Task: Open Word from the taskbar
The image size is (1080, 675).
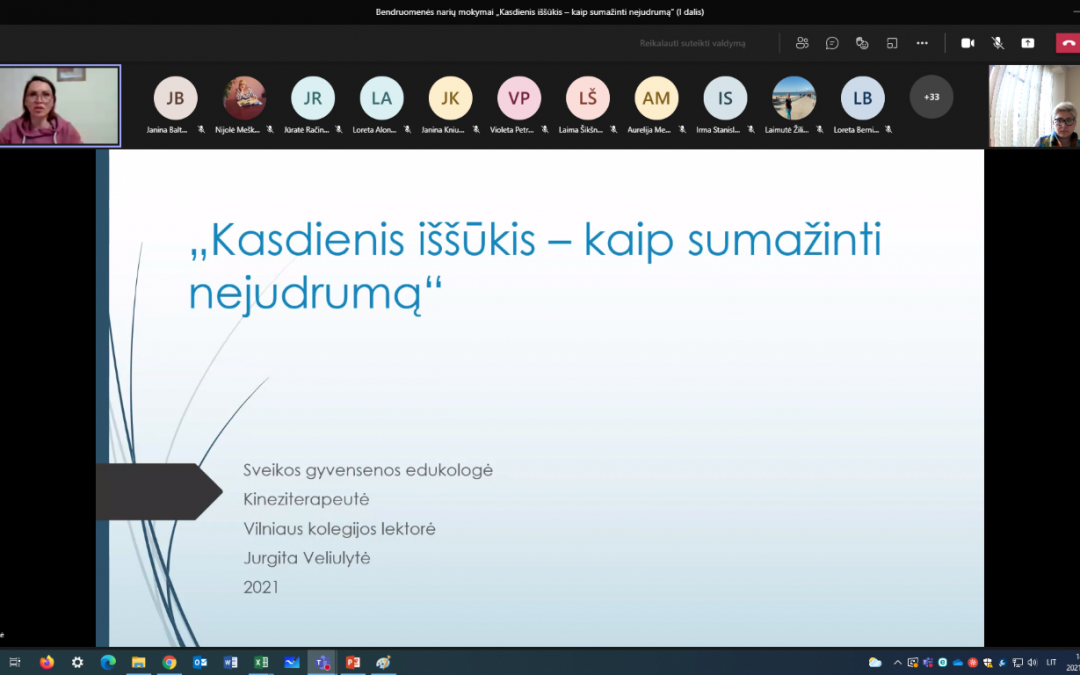Action: tap(231, 663)
